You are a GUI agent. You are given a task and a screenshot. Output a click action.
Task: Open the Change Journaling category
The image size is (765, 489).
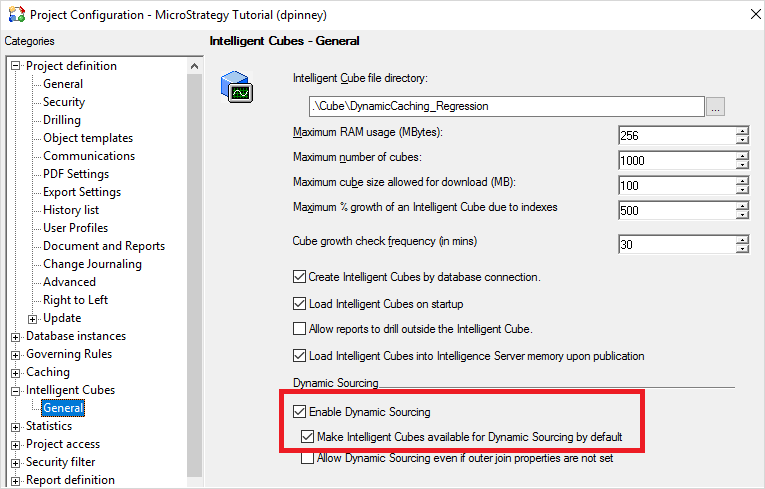tap(92, 264)
